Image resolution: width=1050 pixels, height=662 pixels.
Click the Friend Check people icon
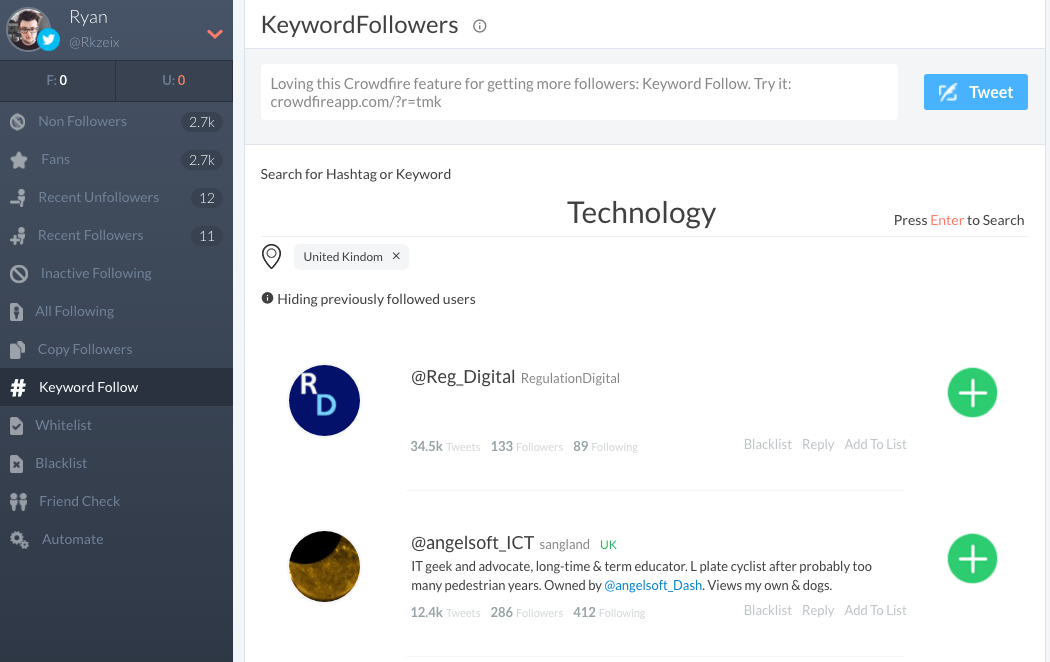19,501
